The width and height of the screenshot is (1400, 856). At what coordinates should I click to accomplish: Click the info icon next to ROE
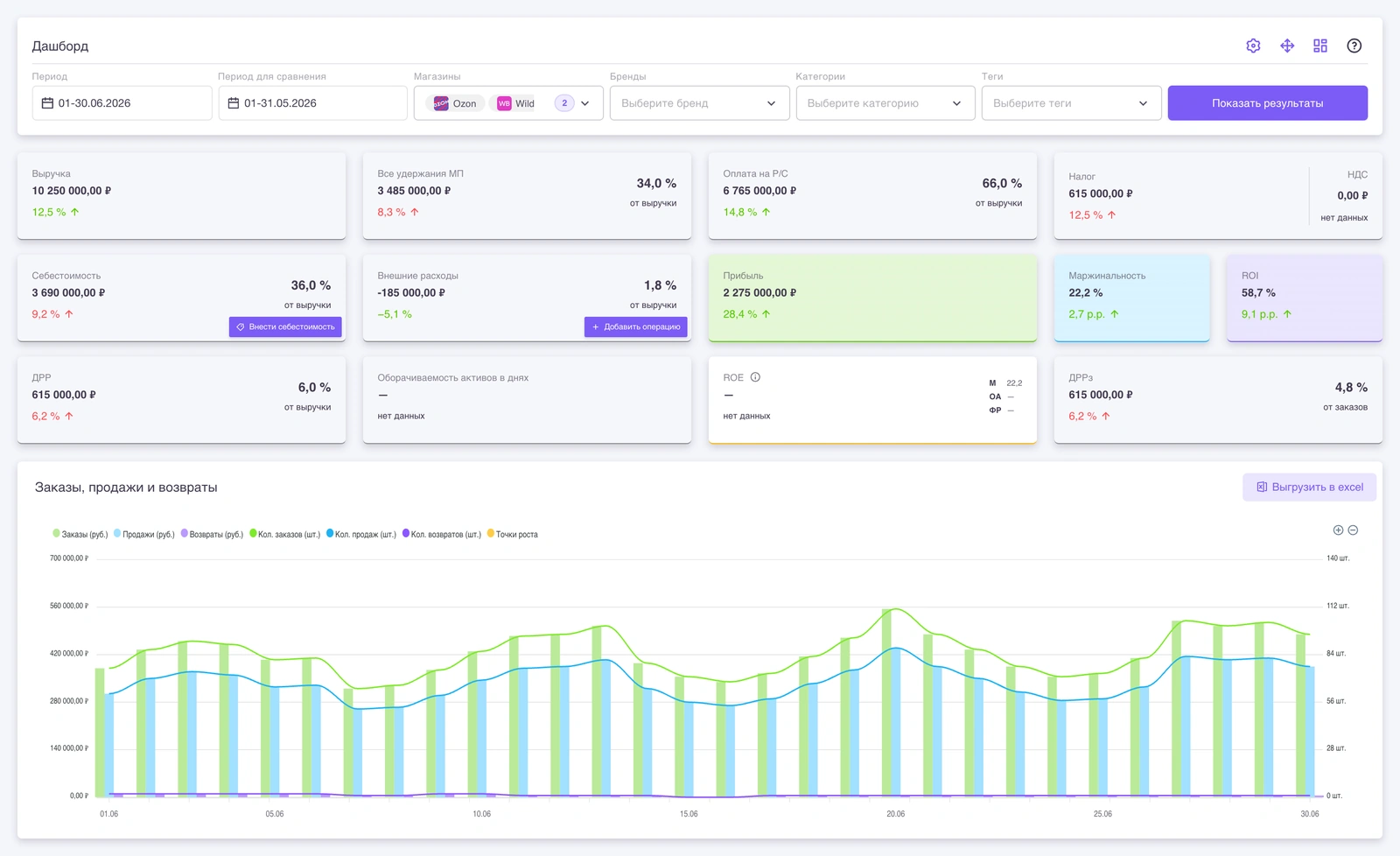(x=755, y=377)
